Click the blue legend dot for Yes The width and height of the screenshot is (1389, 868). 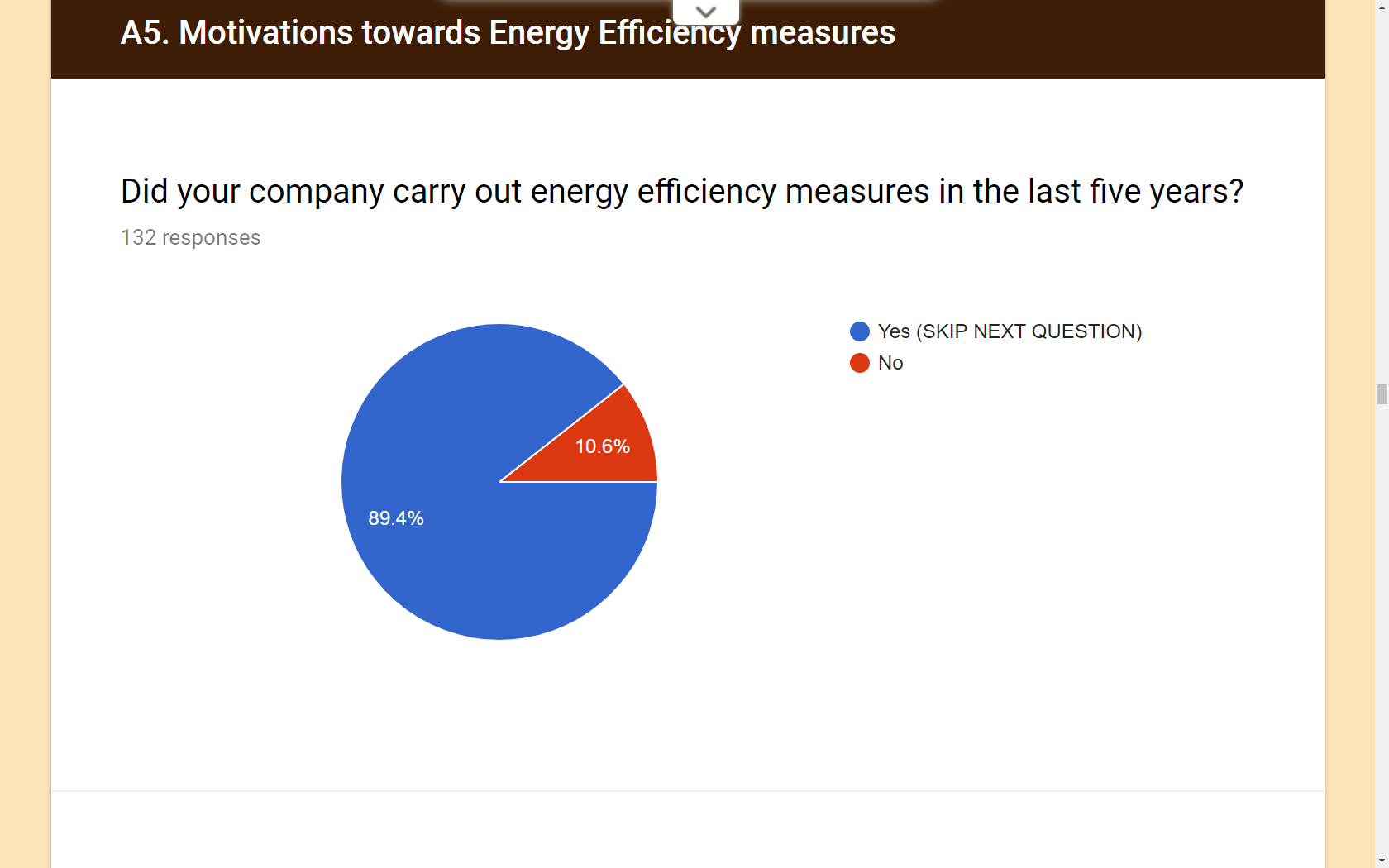860,331
